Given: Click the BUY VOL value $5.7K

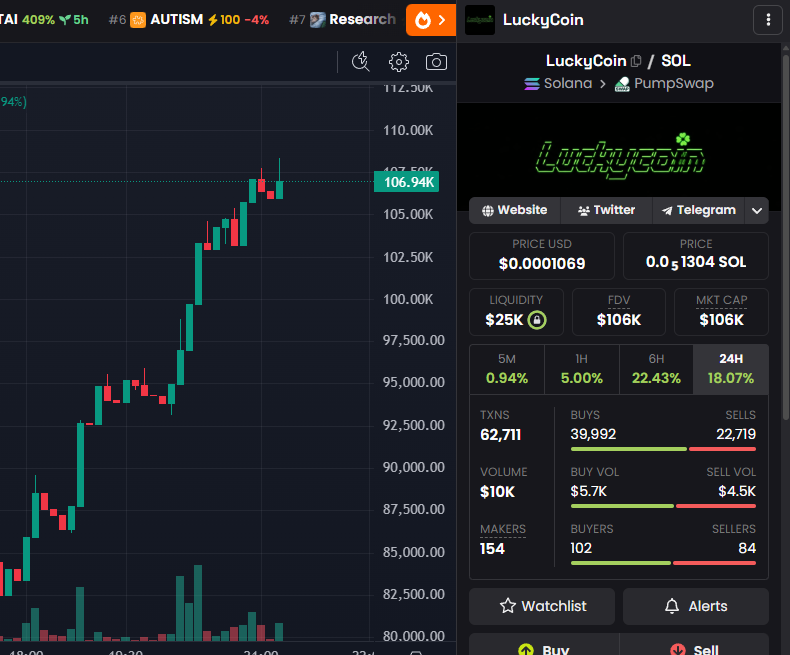Looking at the screenshot, I should (588, 491).
